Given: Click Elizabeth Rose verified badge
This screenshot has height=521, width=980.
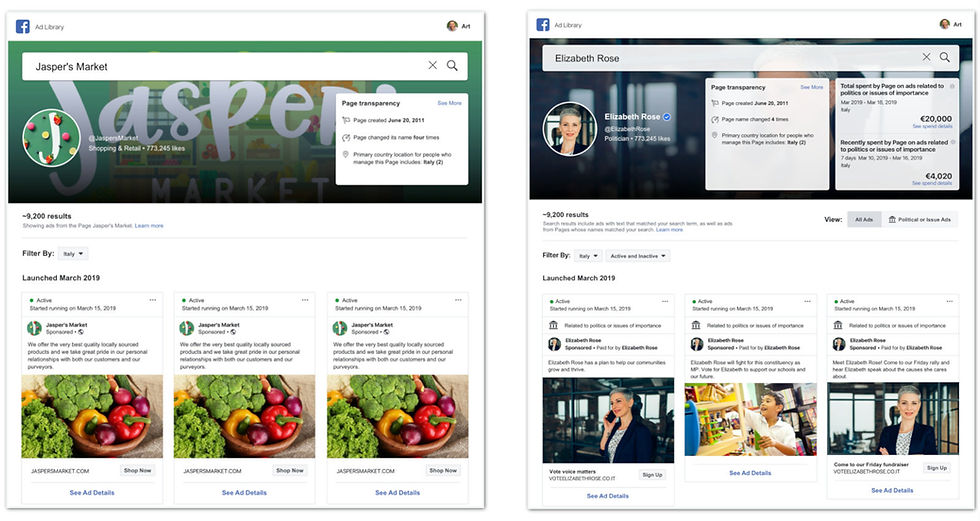Looking at the screenshot, I should [x=667, y=117].
